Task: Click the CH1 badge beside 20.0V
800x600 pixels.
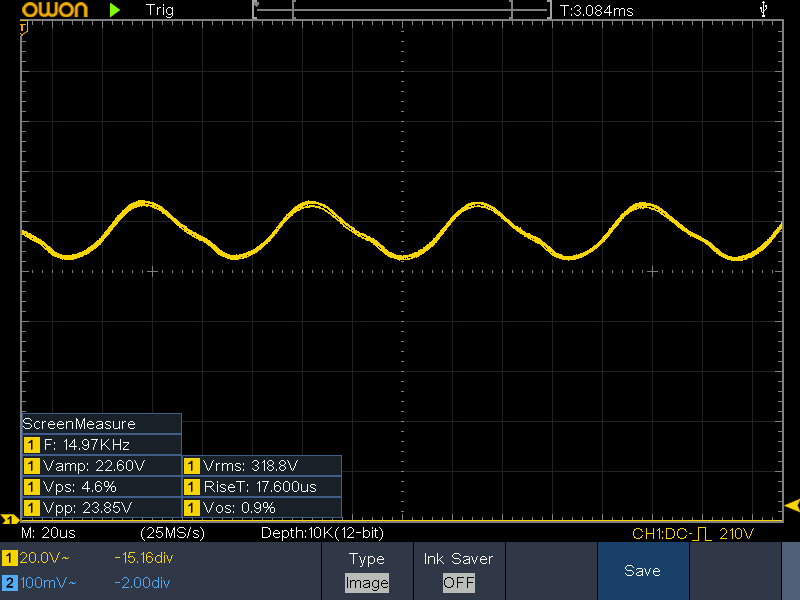Action: 10,558
